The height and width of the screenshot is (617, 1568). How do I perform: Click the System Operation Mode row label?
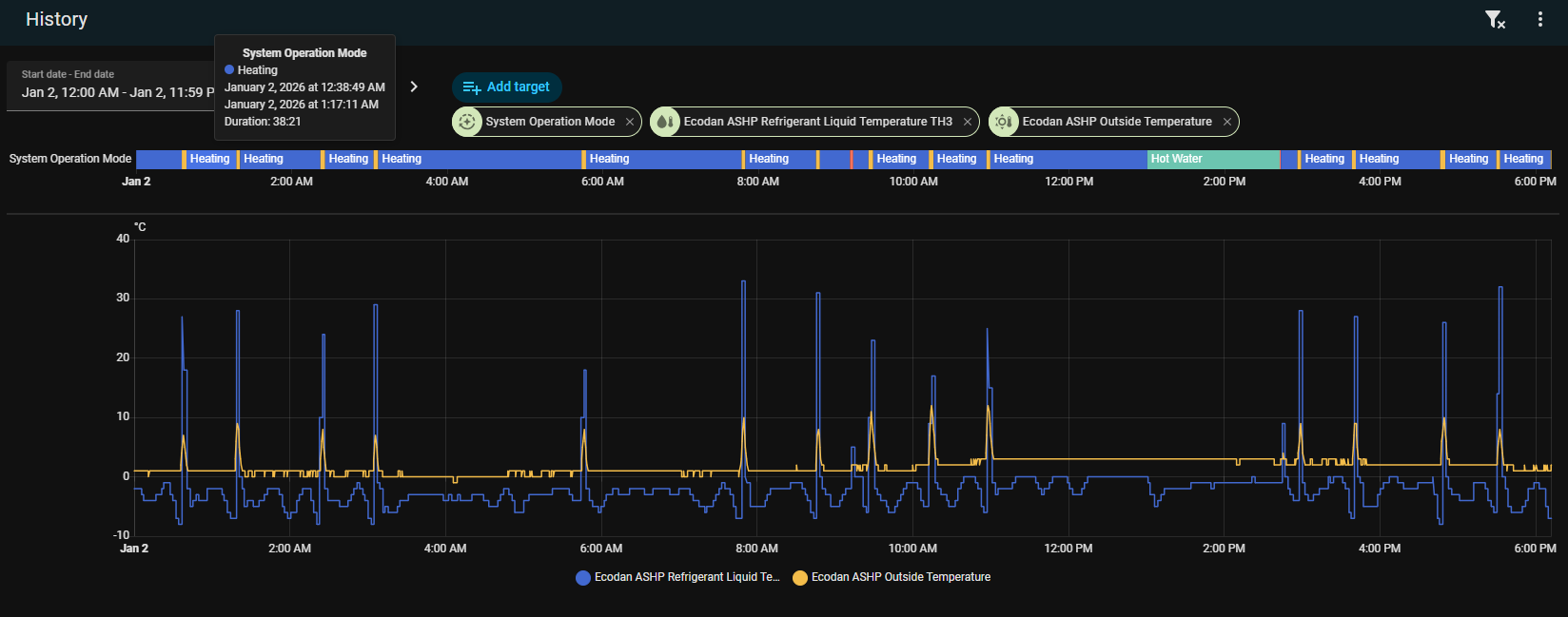[70, 159]
